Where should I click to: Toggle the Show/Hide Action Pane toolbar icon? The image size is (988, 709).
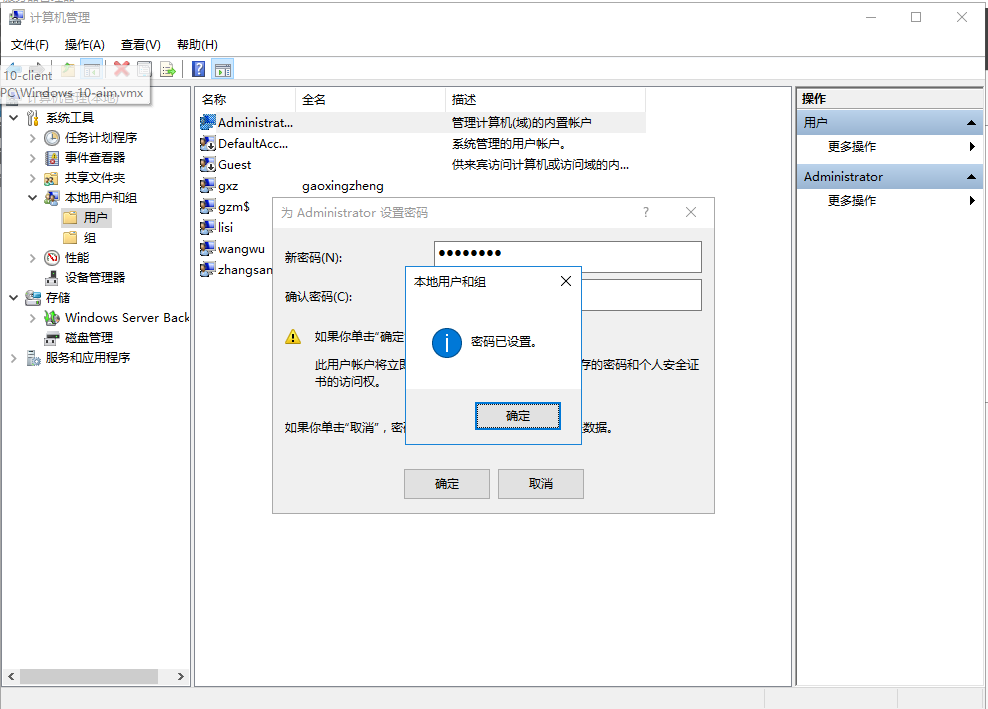[222, 69]
